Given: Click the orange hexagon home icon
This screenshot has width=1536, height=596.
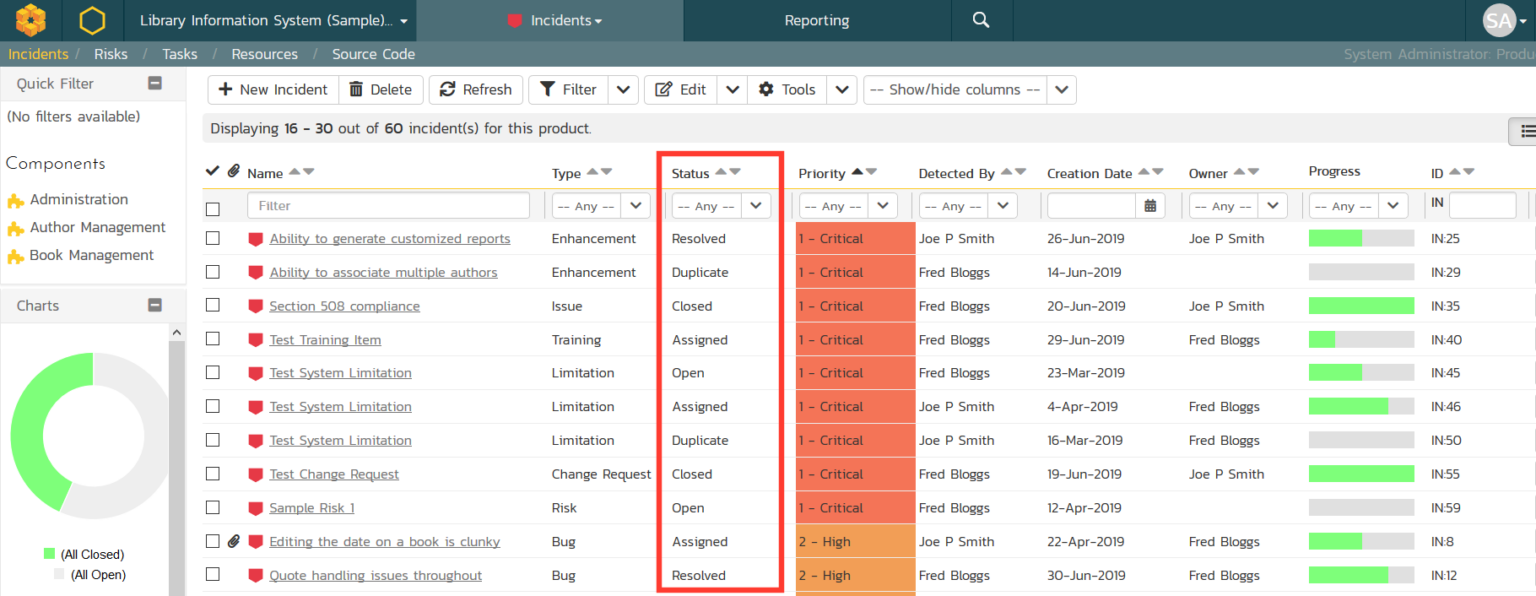Looking at the screenshot, I should (91, 20).
